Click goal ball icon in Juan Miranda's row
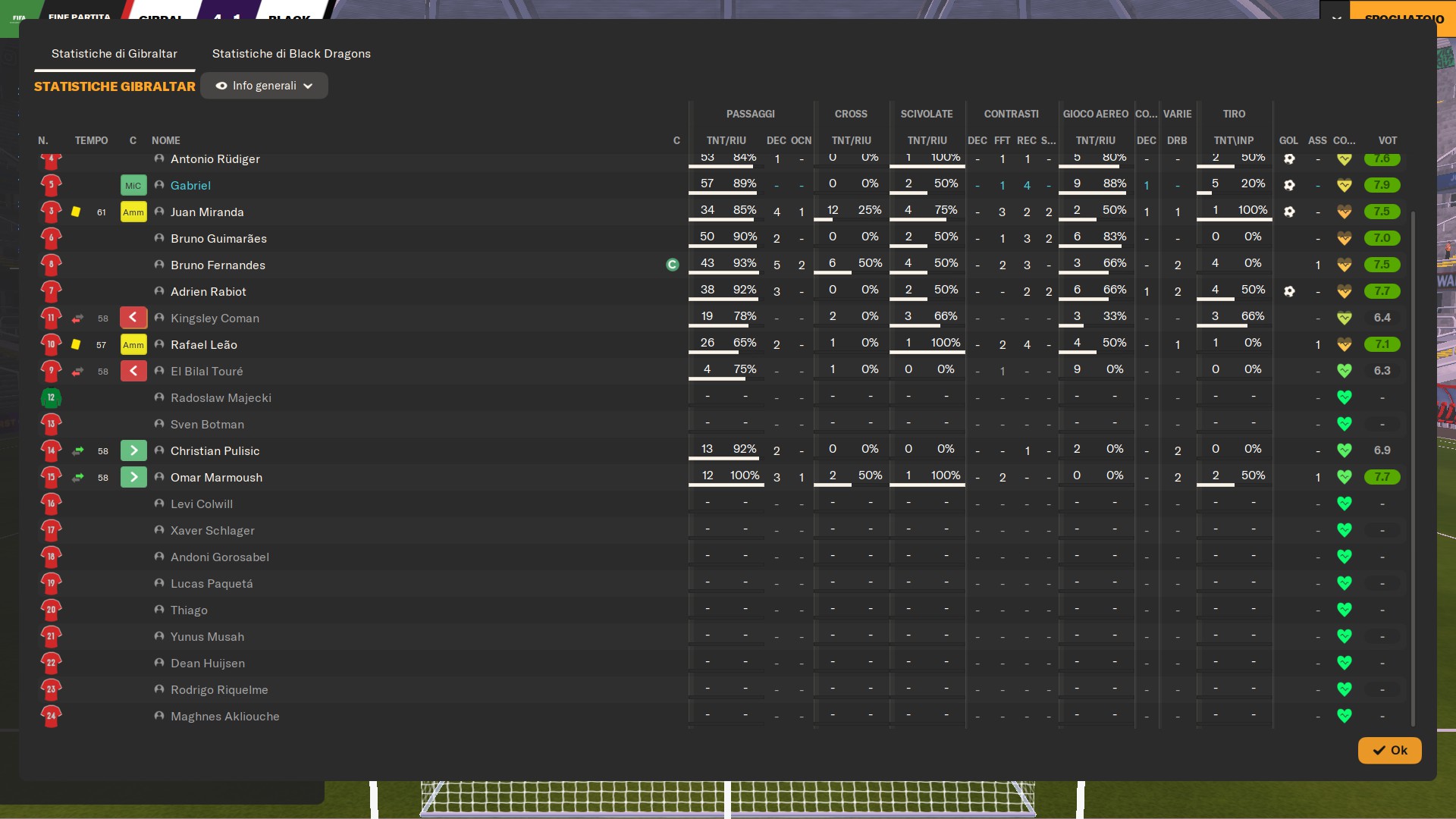Image resolution: width=1456 pixels, height=819 pixels. pos(1289,212)
